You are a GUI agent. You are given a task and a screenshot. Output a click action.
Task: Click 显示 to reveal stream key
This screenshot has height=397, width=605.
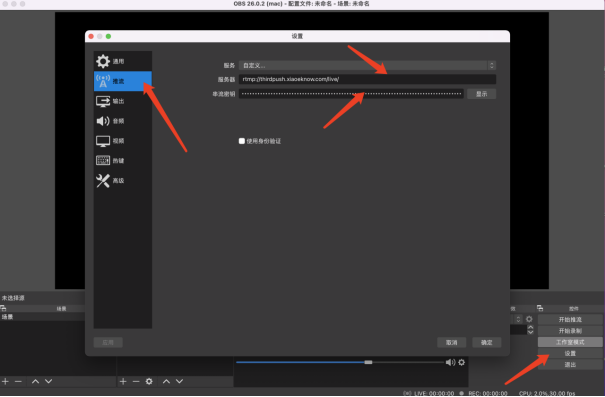[481, 94]
